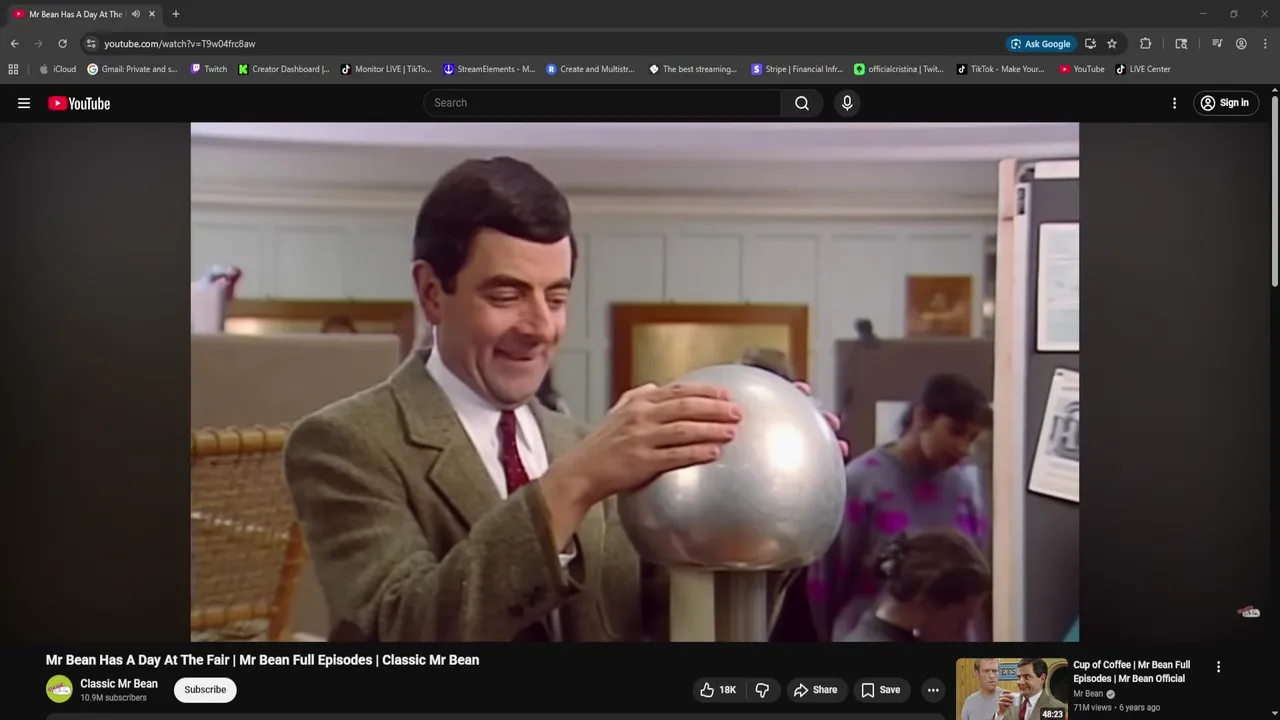The image size is (1280, 720).
Task: Install app icon in address bar
Action: (x=1090, y=44)
